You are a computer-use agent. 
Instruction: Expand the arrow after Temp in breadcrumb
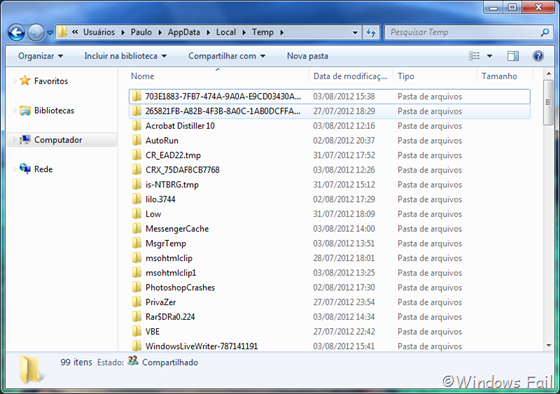[x=282, y=33]
